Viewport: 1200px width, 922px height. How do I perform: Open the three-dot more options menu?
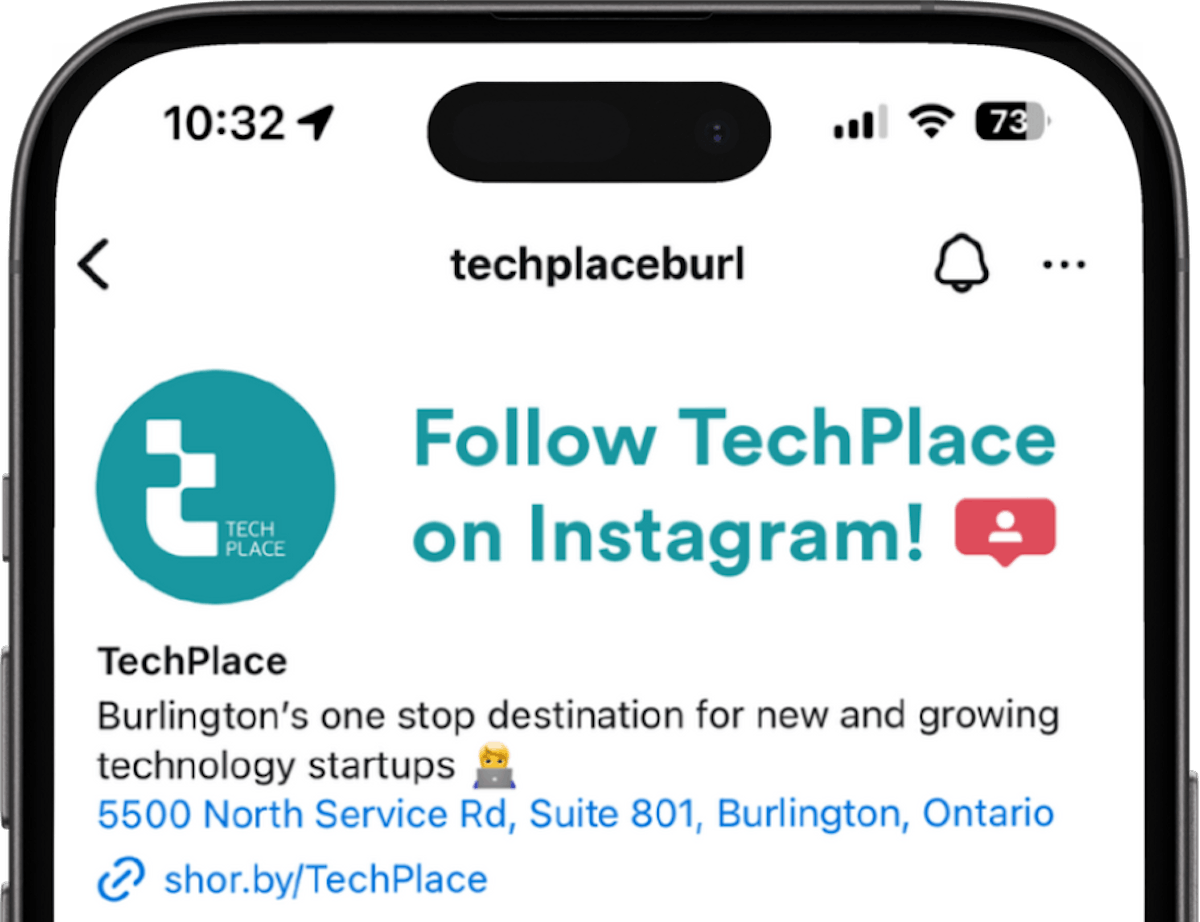click(1064, 264)
